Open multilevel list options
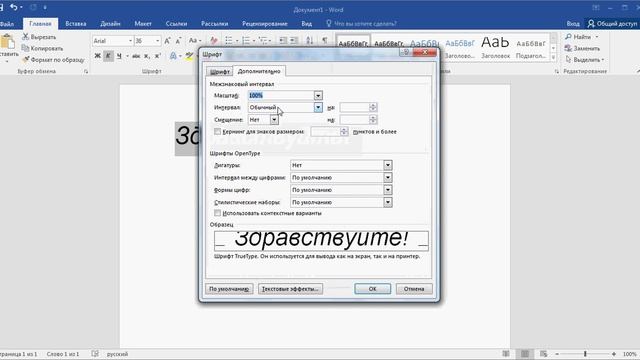640x360 pixels. coord(264,40)
